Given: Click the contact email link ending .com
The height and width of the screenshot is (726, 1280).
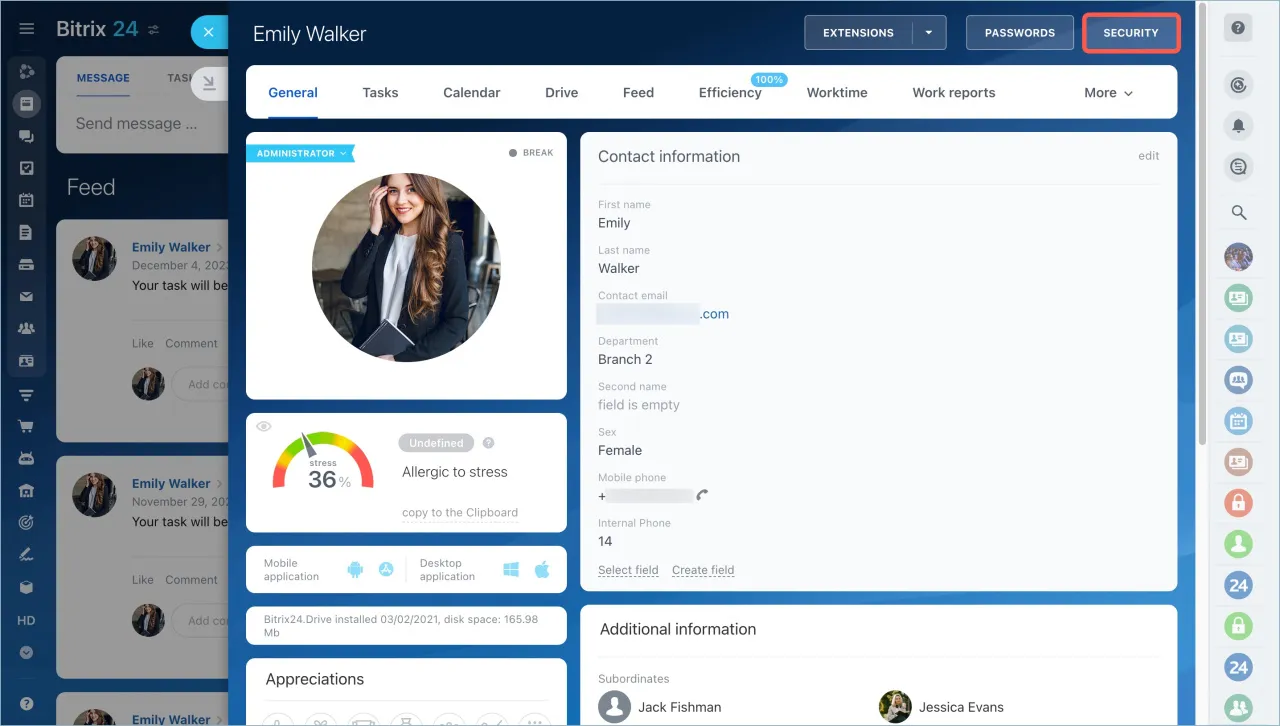Looking at the screenshot, I should (x=663, y=314).
